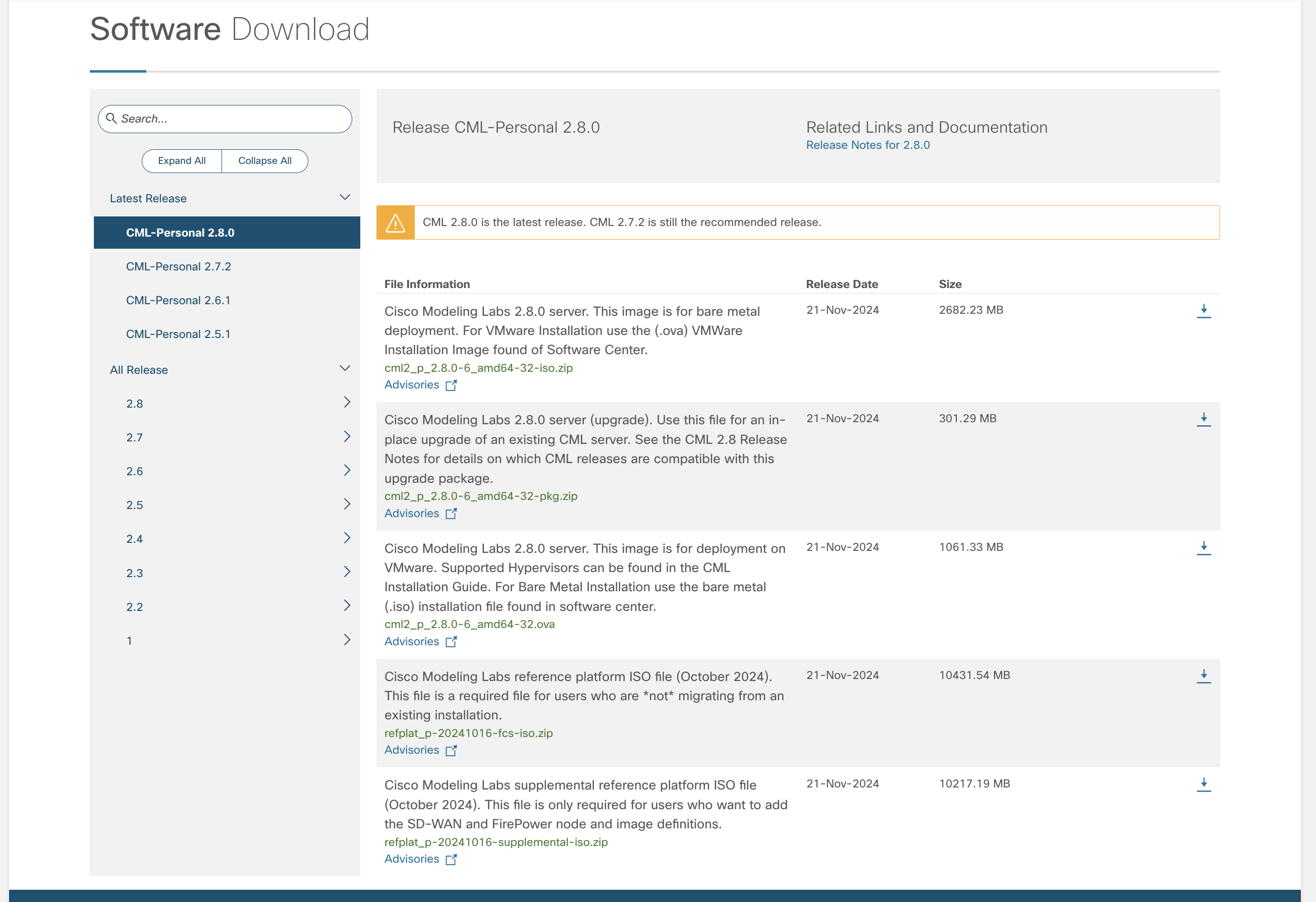Download the reference platform ISO file
This screenshot has width=1316, height=902.
point(1203,675)
